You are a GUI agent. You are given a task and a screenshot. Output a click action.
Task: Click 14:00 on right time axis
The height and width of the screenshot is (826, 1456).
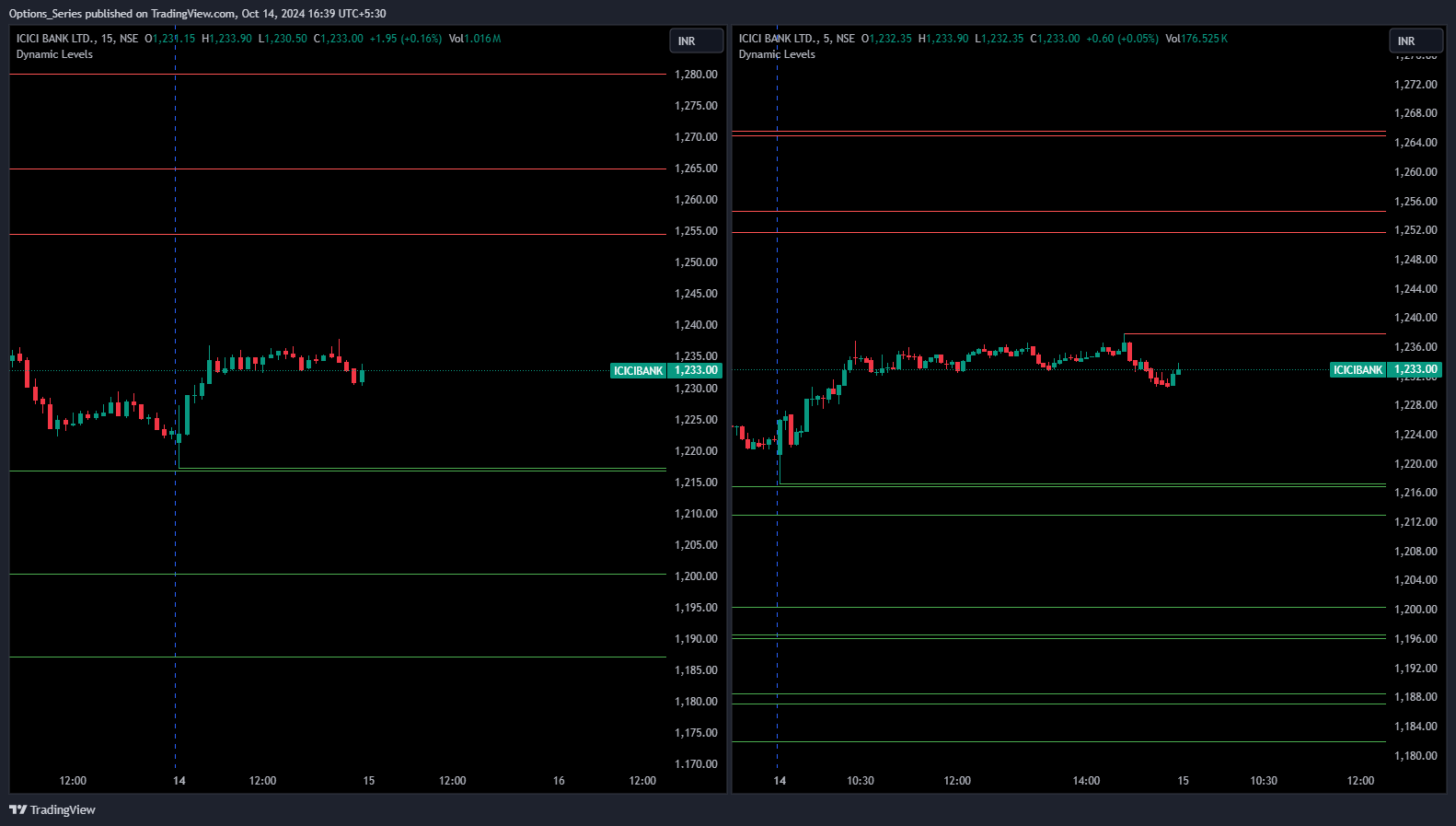pyautogui.click(x=1086, y=781)
